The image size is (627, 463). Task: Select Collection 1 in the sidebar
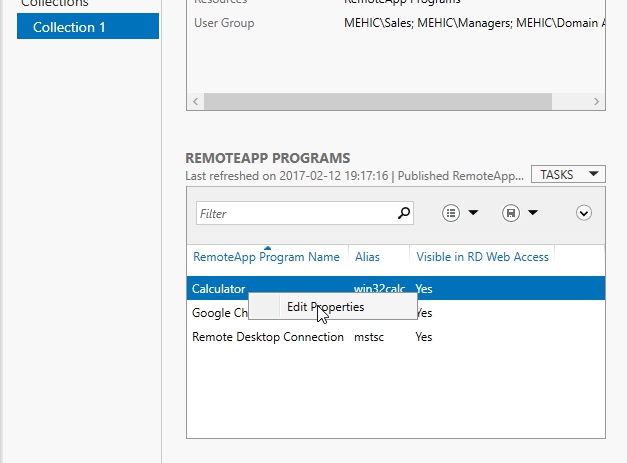click(87, 27)
